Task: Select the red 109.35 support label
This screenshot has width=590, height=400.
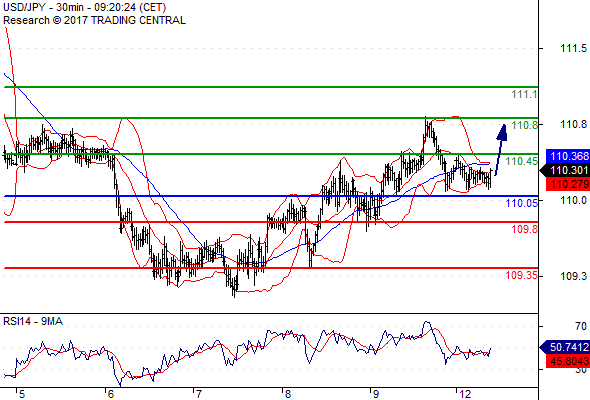Action: (522, 275)
